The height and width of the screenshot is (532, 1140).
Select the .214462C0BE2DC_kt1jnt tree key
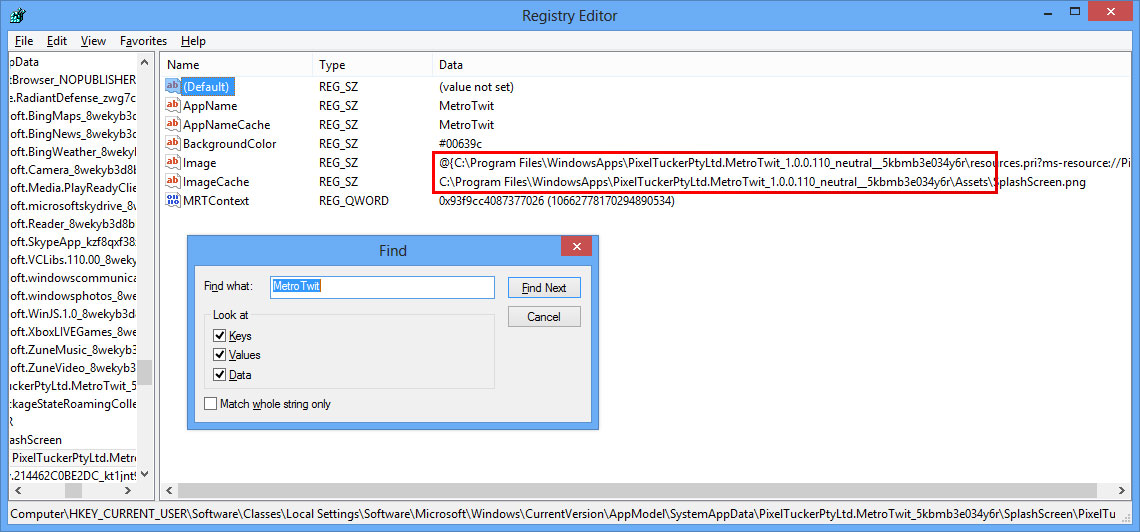pos(74,475)
